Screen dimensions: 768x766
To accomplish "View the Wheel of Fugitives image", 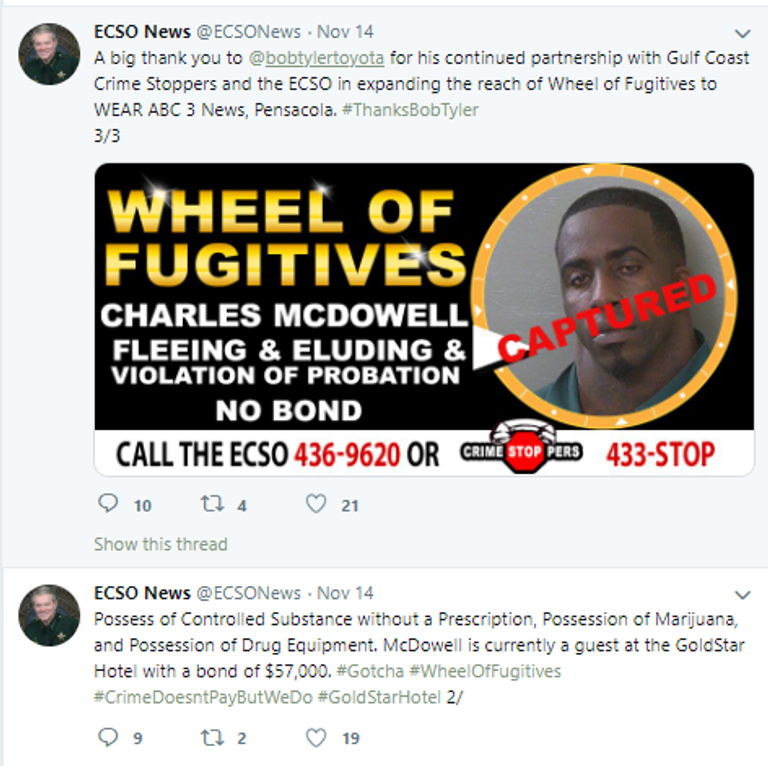I will tap(424, 320).
